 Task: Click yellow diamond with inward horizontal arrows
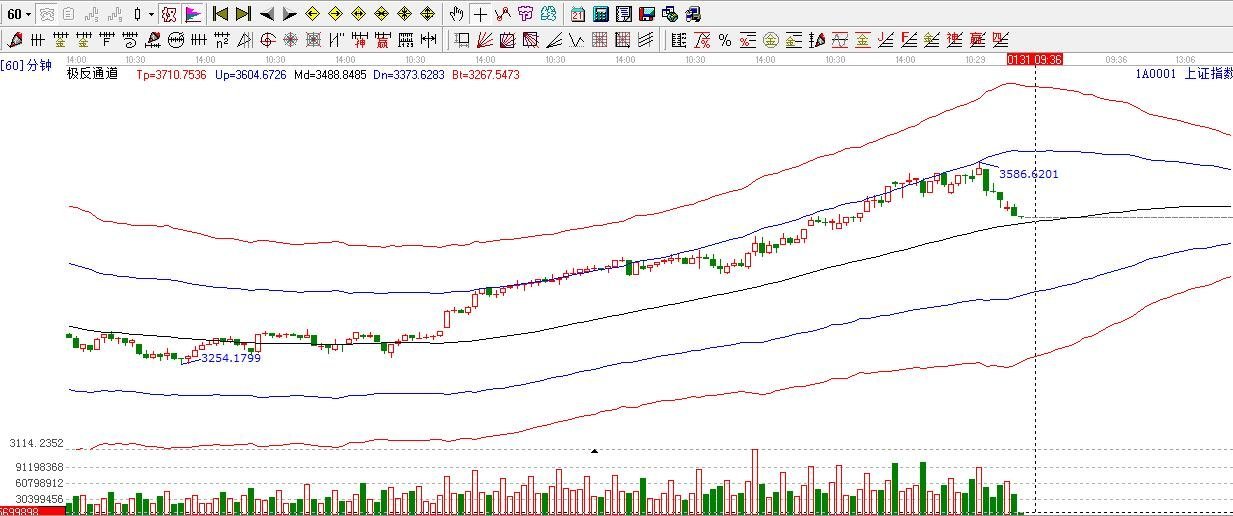[381, 14]
